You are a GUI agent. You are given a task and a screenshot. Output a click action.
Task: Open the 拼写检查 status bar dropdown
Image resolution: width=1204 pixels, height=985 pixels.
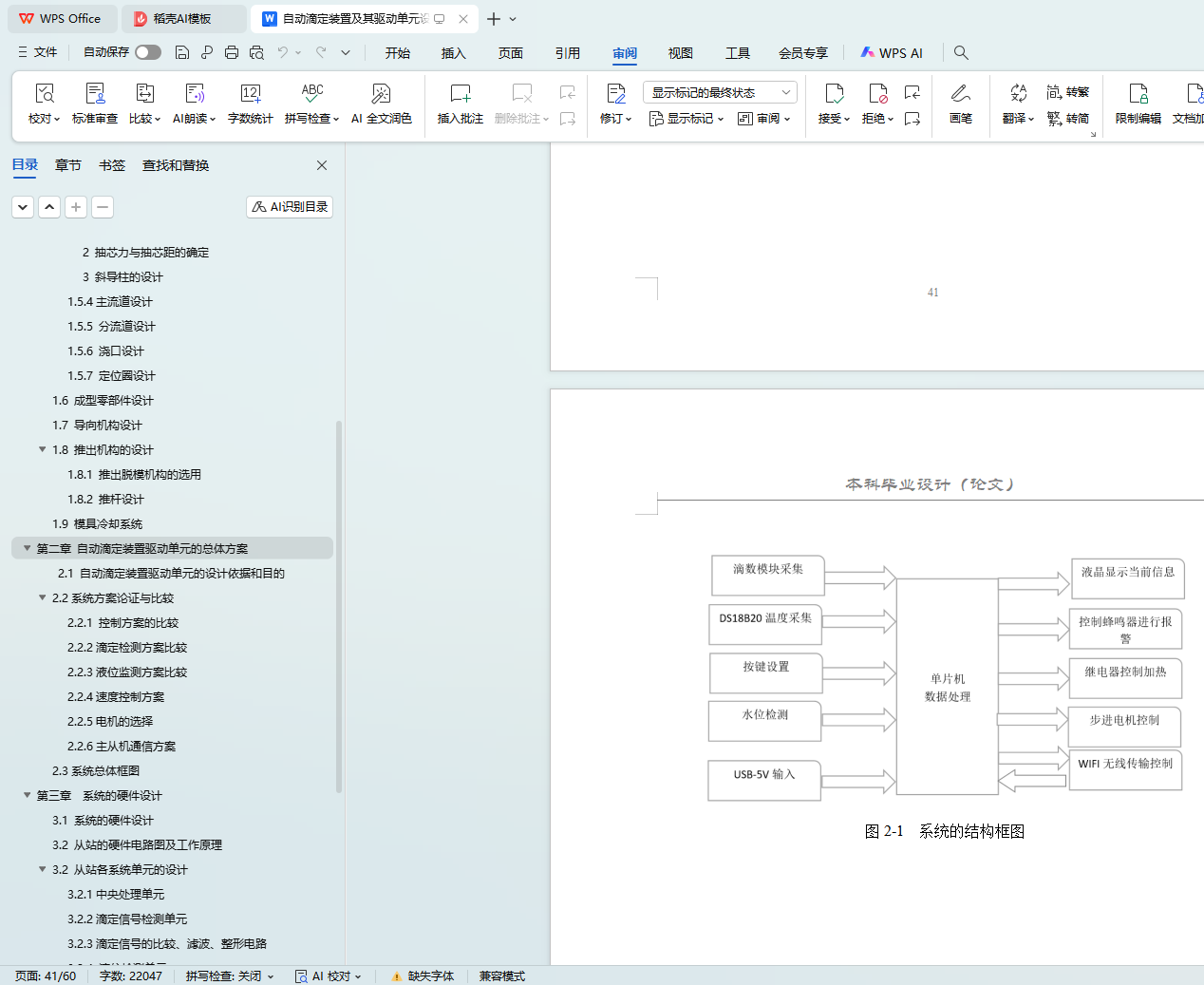(x=230, y=976)
